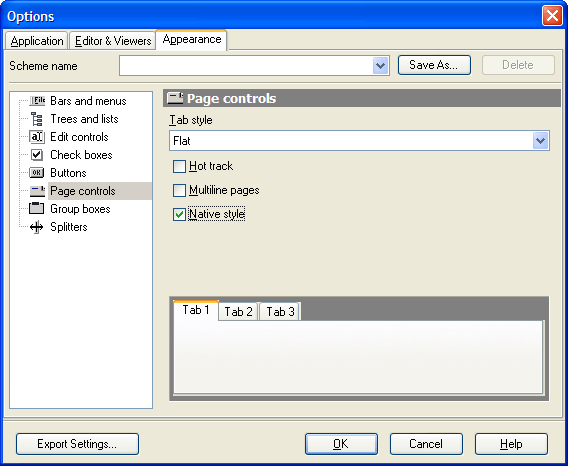
Task: Enable the Hot track checkbox
Action: tap(179, 166)
